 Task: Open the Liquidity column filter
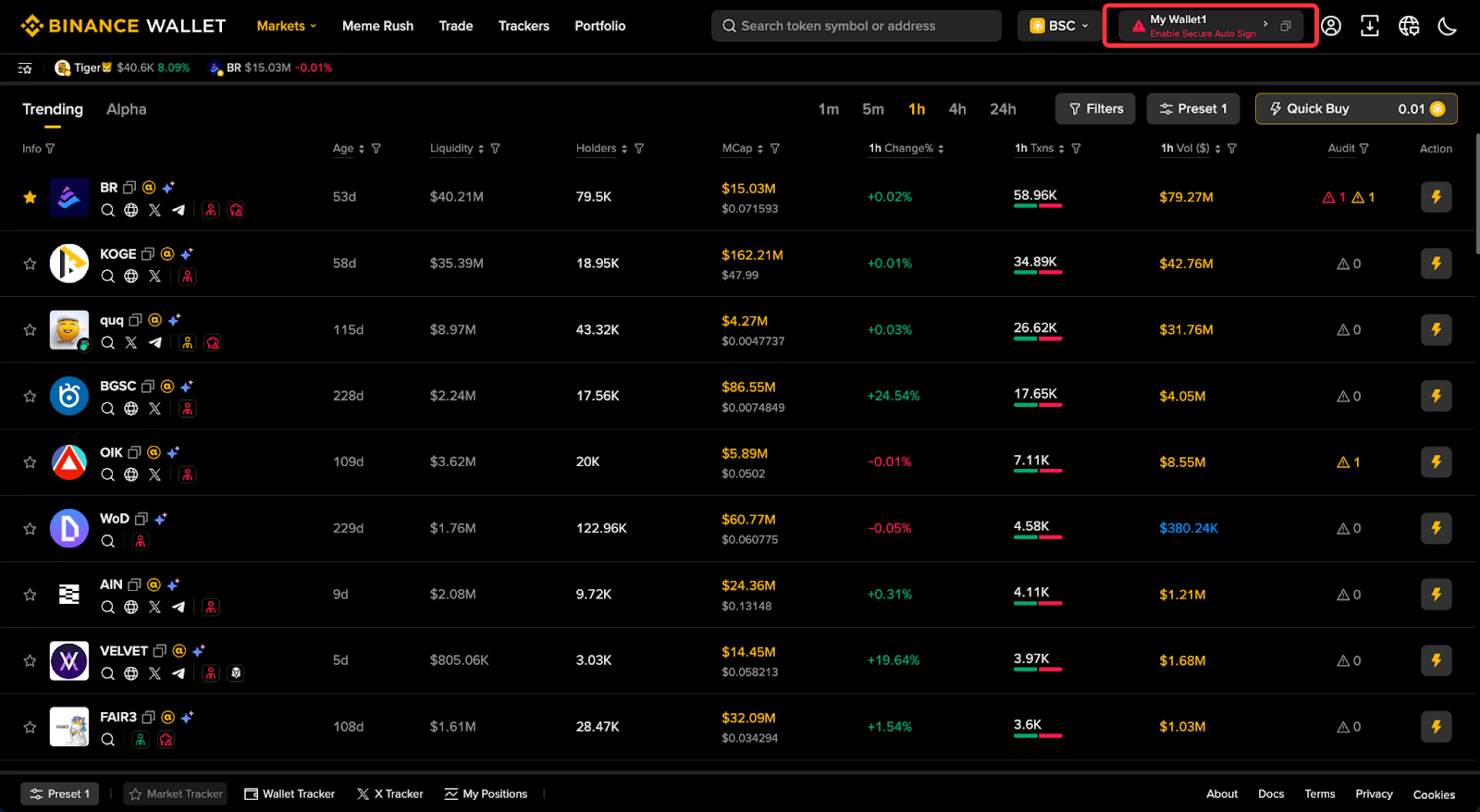pyautogui.click(x=496, y=149)
